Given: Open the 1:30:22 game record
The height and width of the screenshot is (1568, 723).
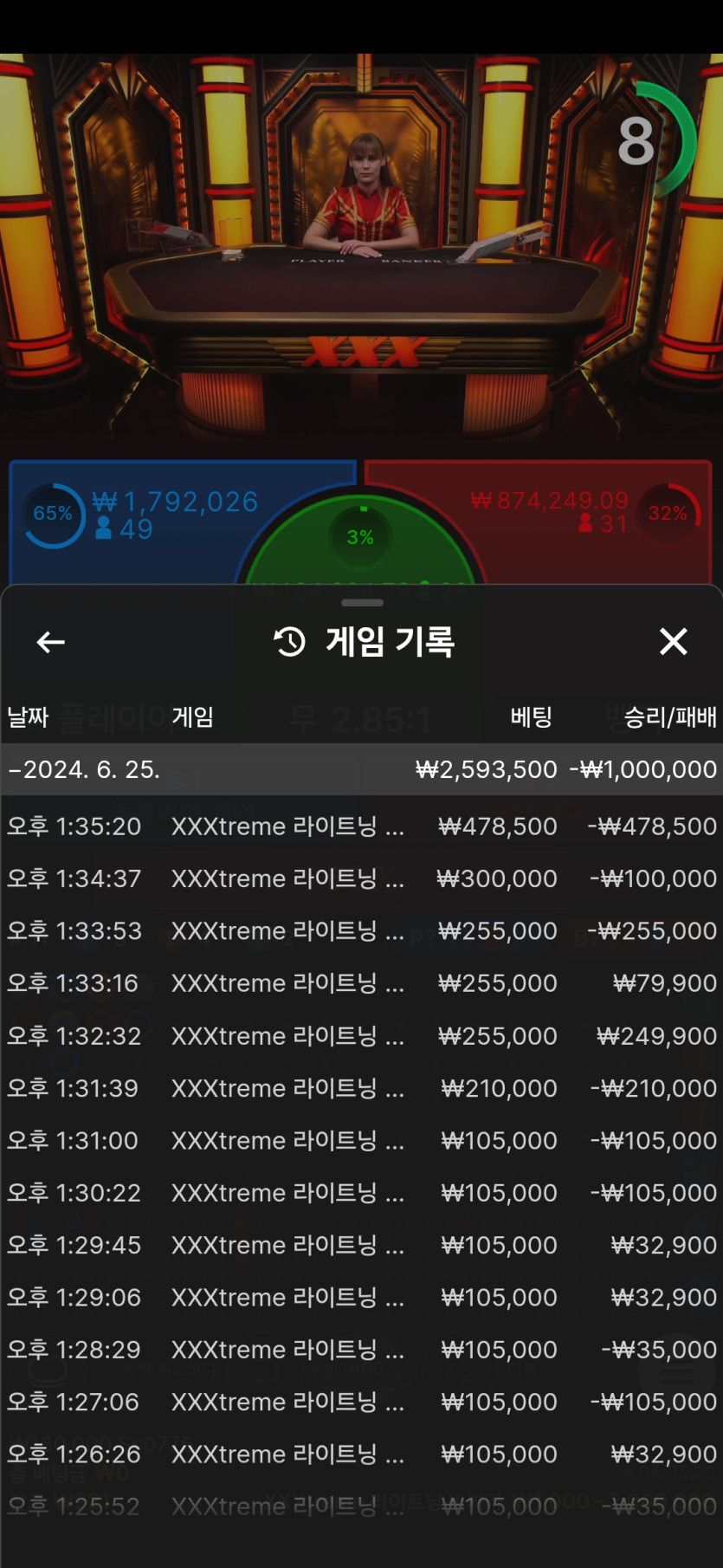Looking at the screenshot, I should pyautogui.click(x=361, y=1193).
